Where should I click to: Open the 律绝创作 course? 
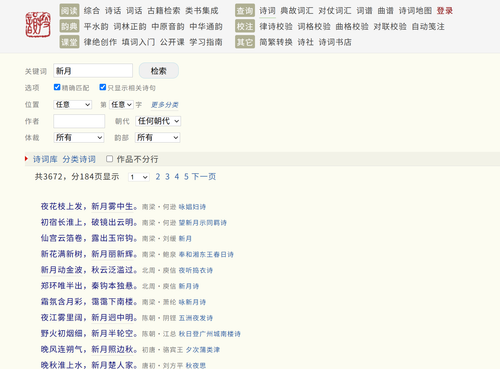(x=100, y=42)
